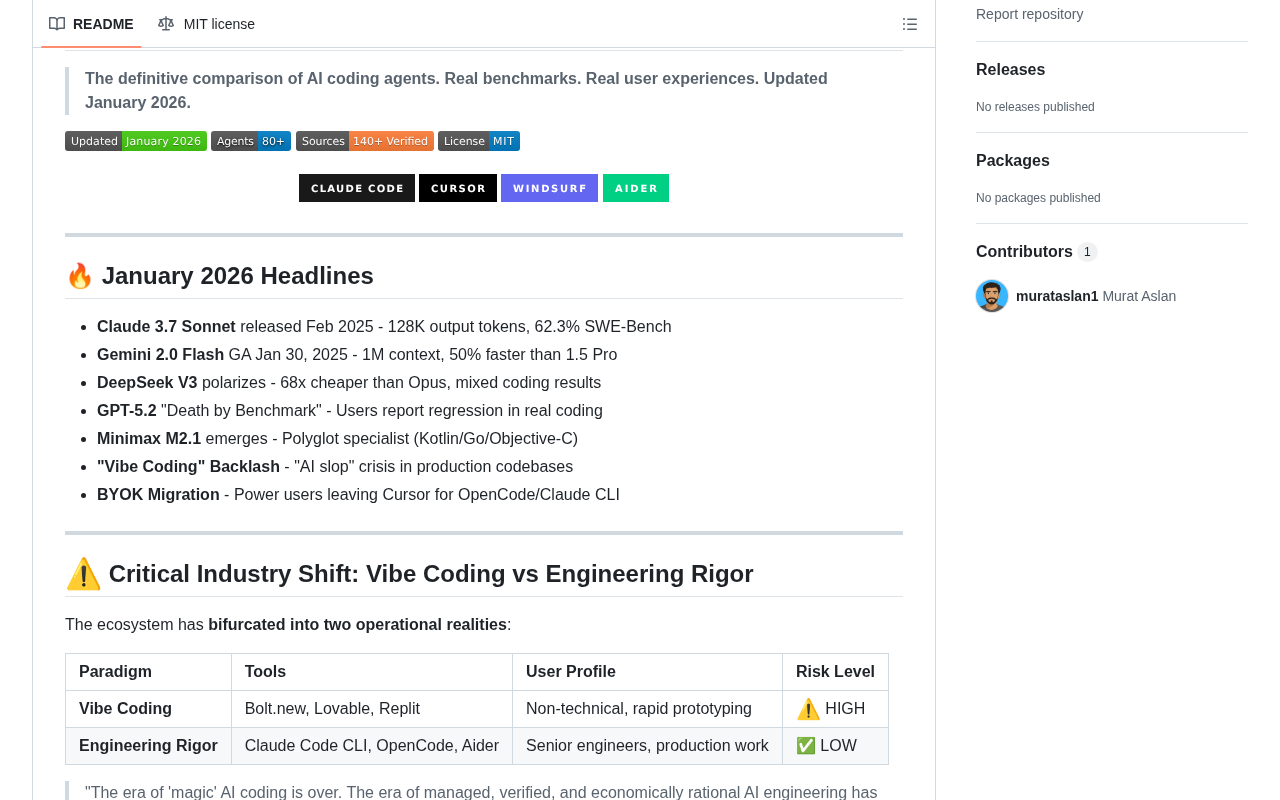Click the Updated January 2026 badge
Viewport: 1280px width, 800px height.
[136, 141]
